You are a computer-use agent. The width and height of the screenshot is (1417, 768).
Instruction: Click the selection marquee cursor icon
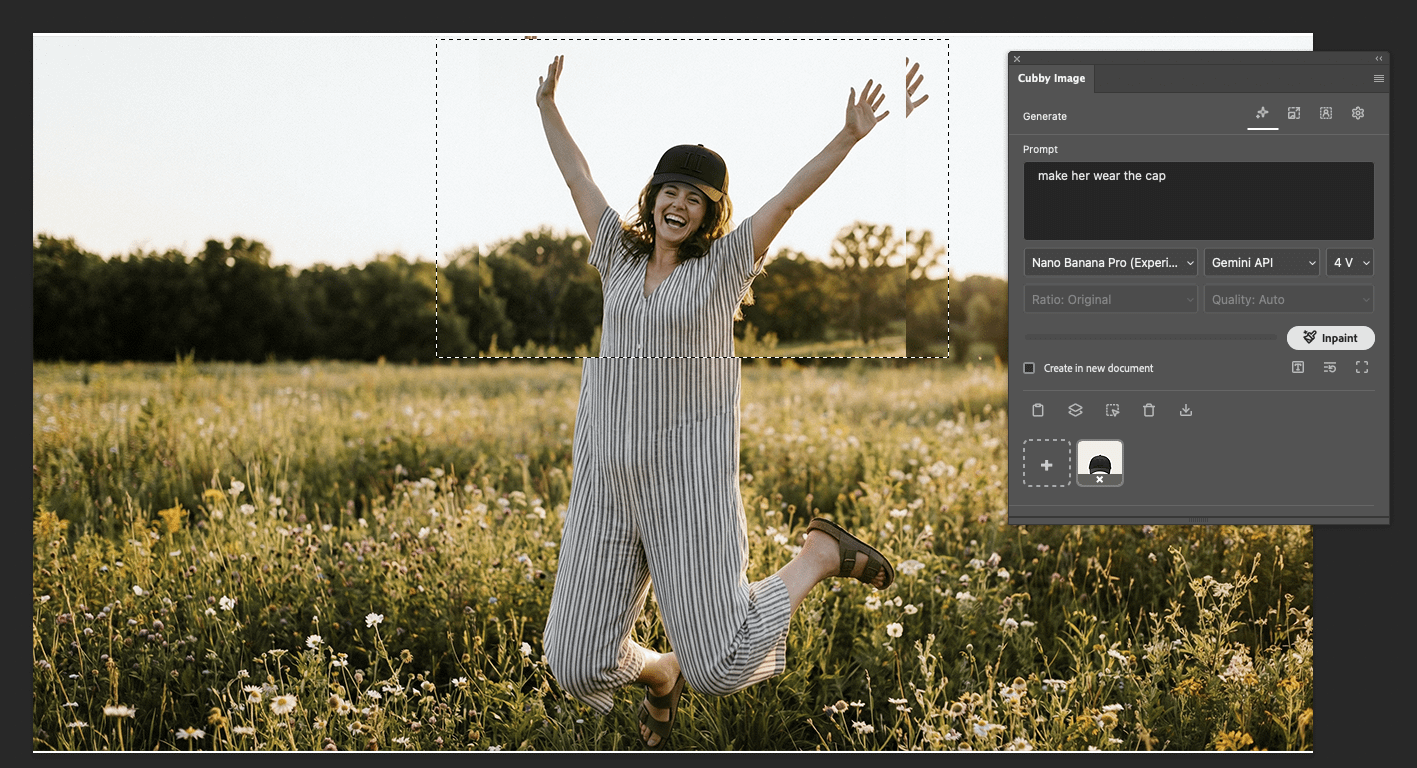click(1112, 410)
